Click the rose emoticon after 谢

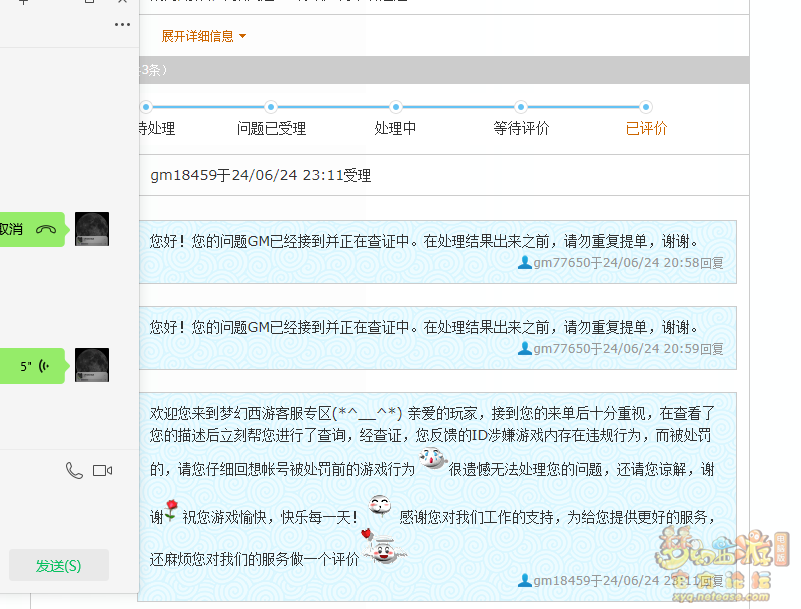coord(171,510)
